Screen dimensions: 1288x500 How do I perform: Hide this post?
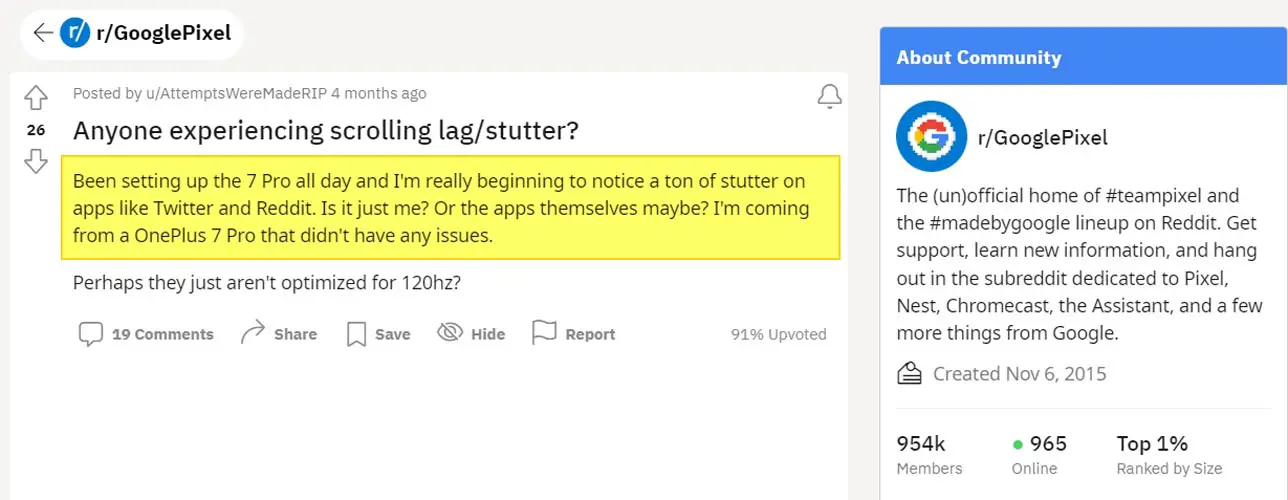click(488, 334)
